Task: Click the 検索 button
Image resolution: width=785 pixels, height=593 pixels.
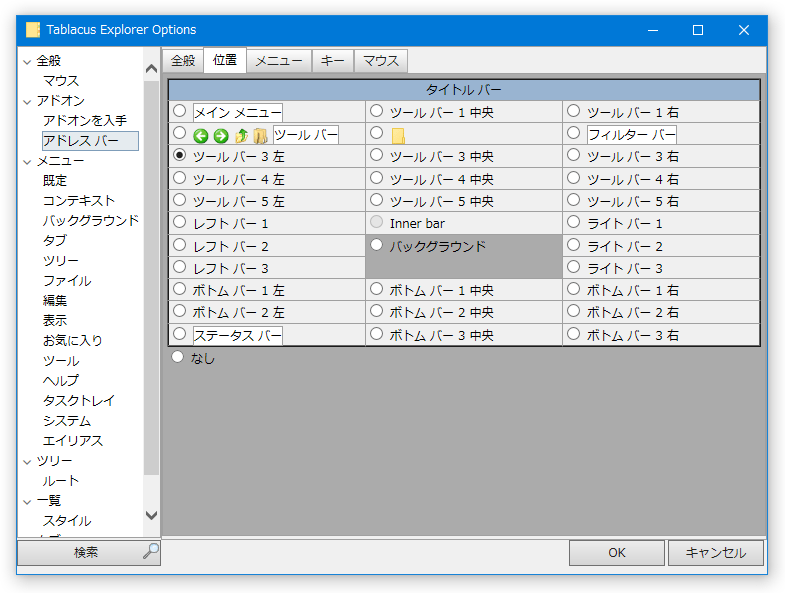Action: (89, 552)
